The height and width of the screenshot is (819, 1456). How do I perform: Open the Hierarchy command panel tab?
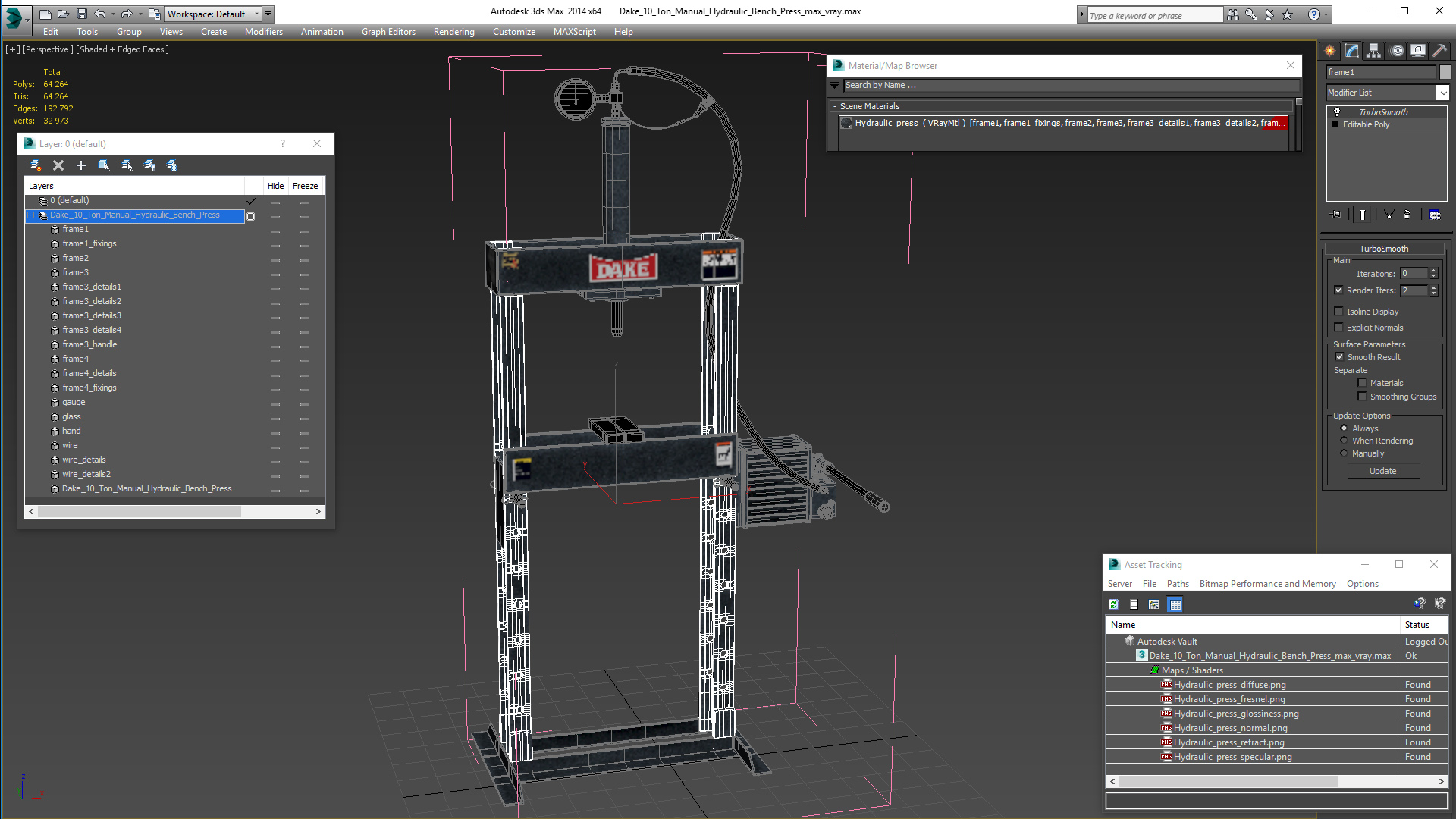(1373, 51)
